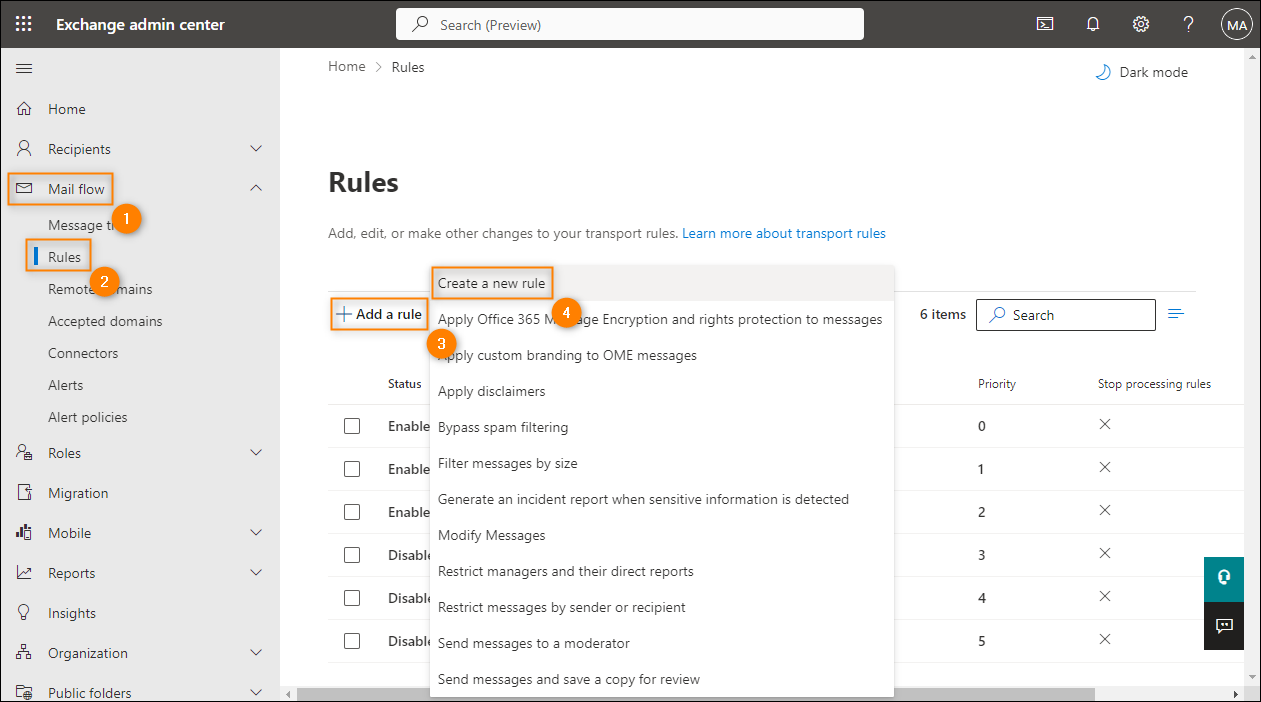Viewport: 1261px width, 702px height.
Task: Expand the Recipients section chevron
Action: click(256, 149)
